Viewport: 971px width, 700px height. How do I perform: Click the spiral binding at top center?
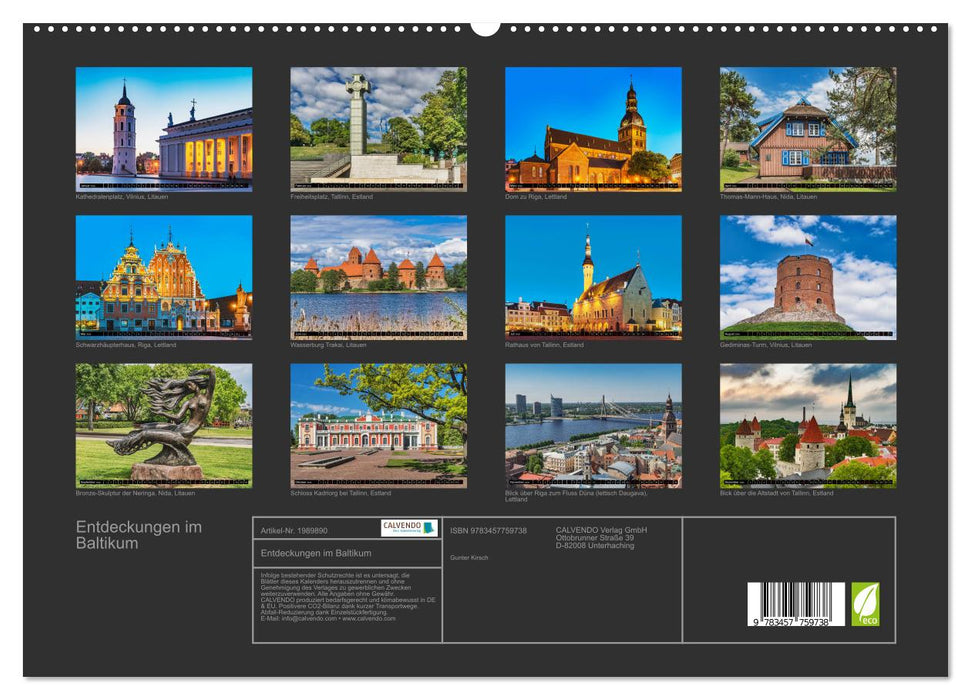[x=485, y=25]
